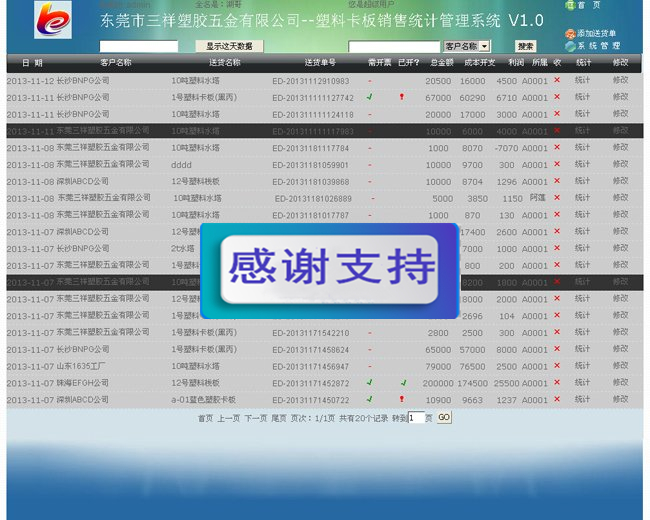Screen dimensions: 650x520
Task: Open 系统管理 system management
Action: (x=592, y=46)
